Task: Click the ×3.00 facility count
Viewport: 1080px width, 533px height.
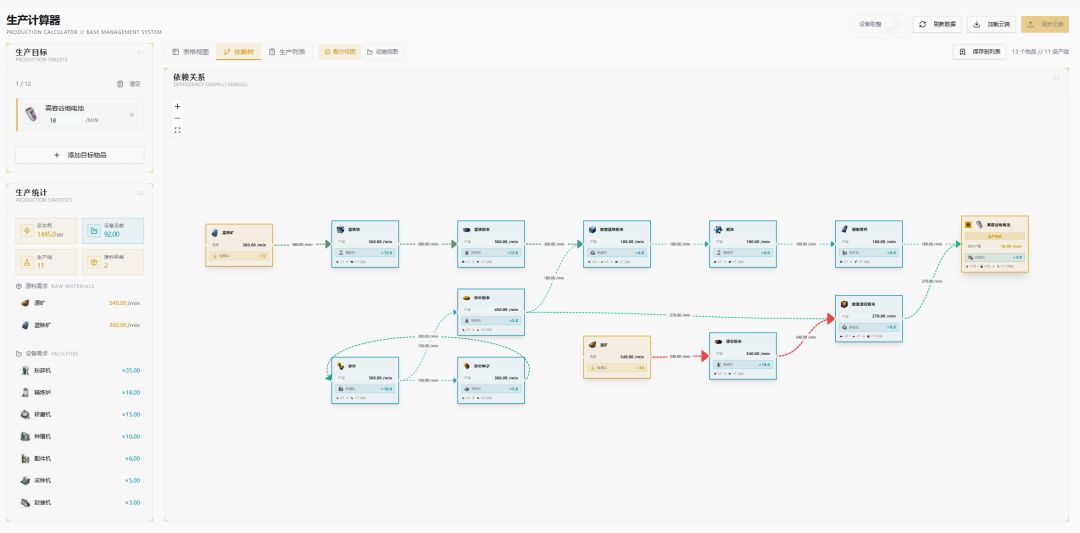Action: (132, 503)
